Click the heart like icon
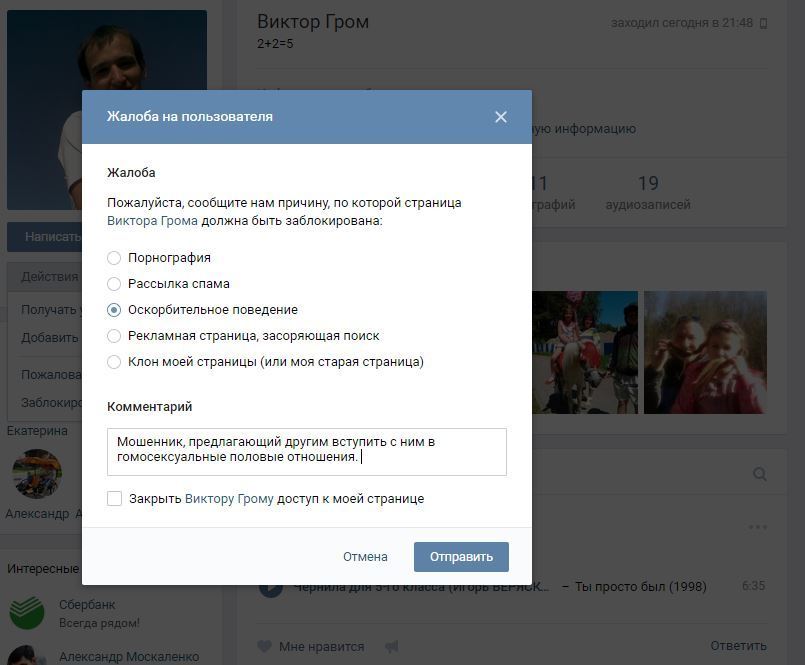This screenshot has width=805, height=665. [265, 646]
